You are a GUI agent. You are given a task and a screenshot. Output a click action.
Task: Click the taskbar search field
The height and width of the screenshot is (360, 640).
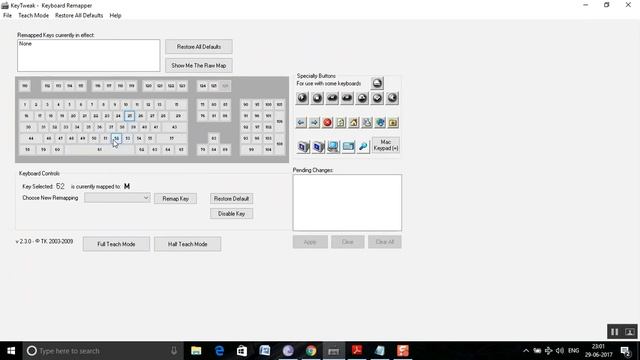tap(103, 351)
